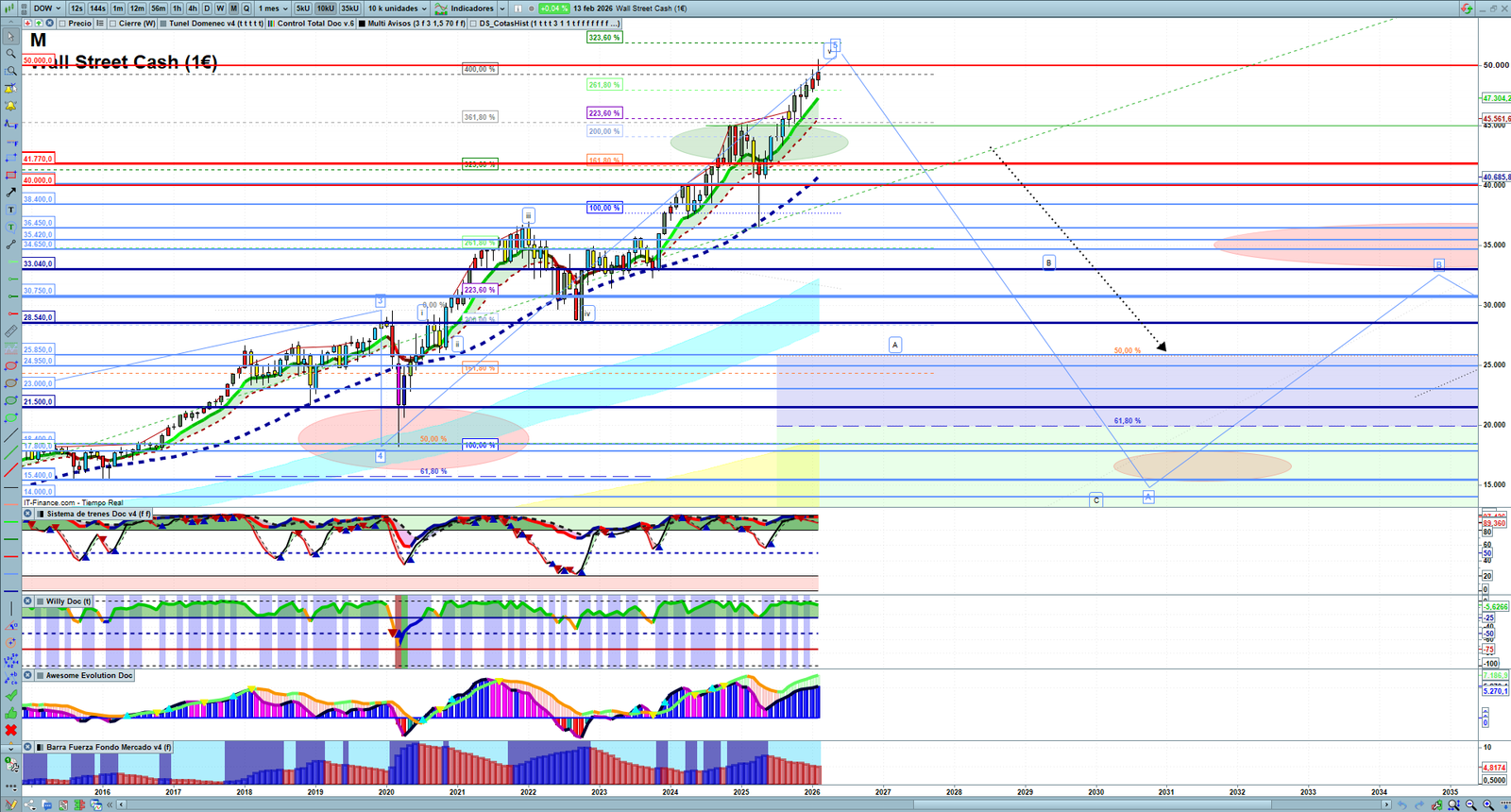Click the bottom horizontal chart scrollbar
Image resolution: width=1511 pixels, height=812 pixels.
click(x=755, y=805)
